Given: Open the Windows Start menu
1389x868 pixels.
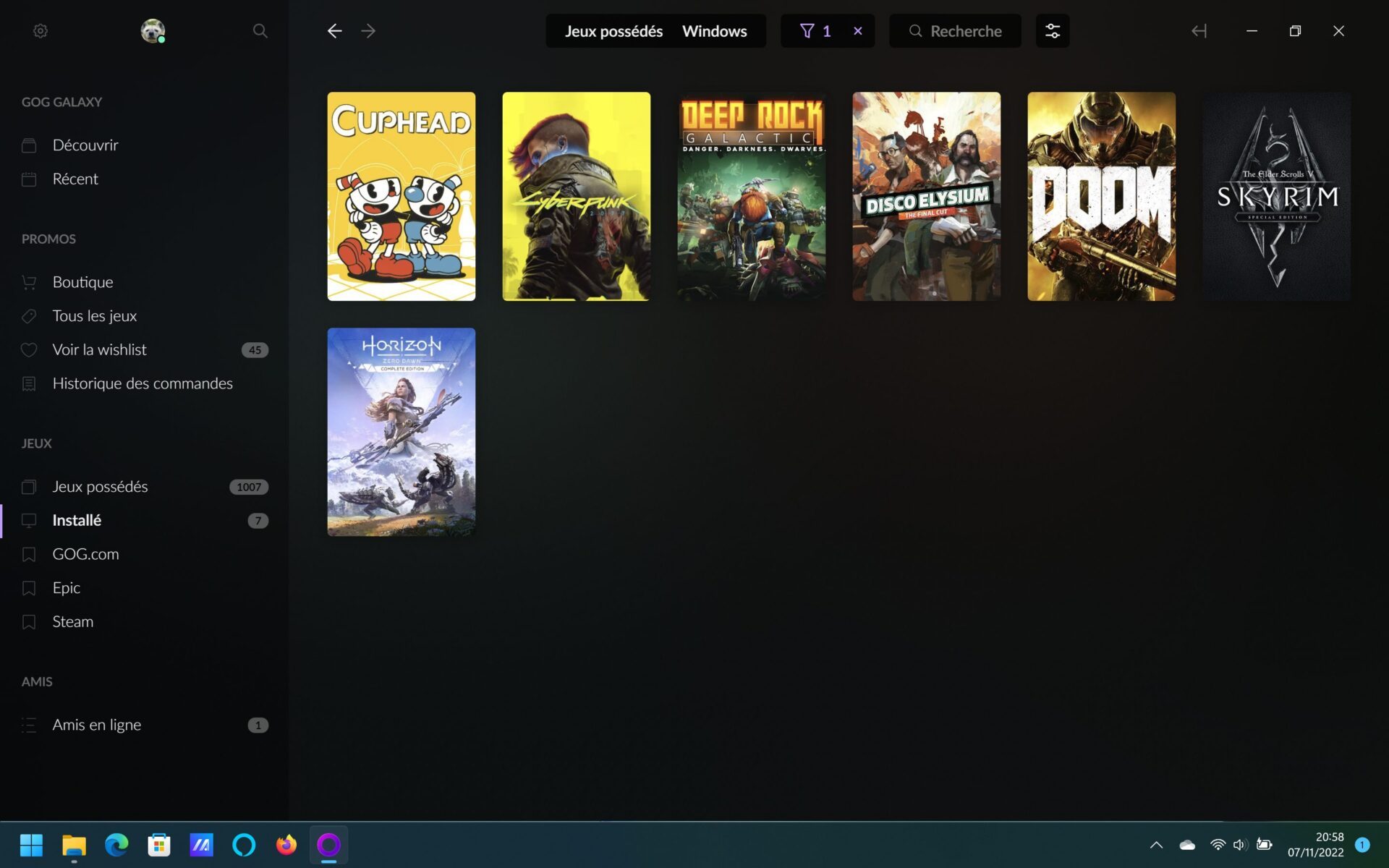Looking at the screenshot, I should pos(32,845).
